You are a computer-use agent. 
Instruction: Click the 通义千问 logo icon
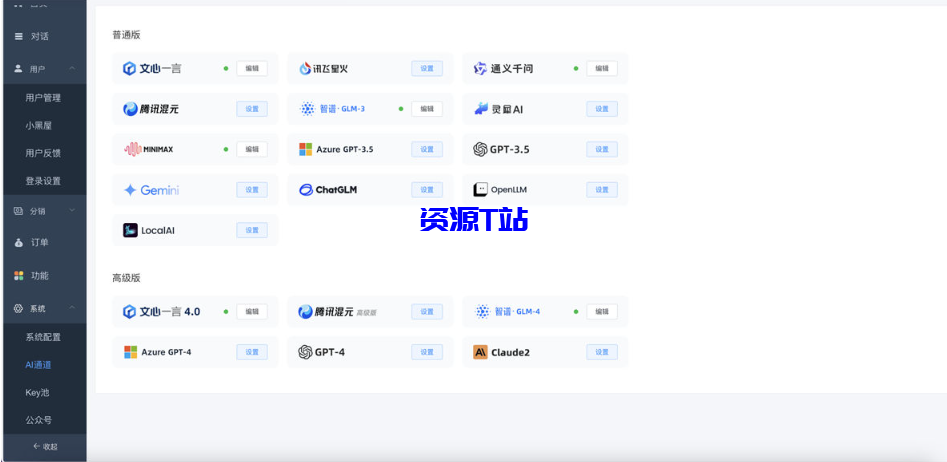tap(480, 69)
